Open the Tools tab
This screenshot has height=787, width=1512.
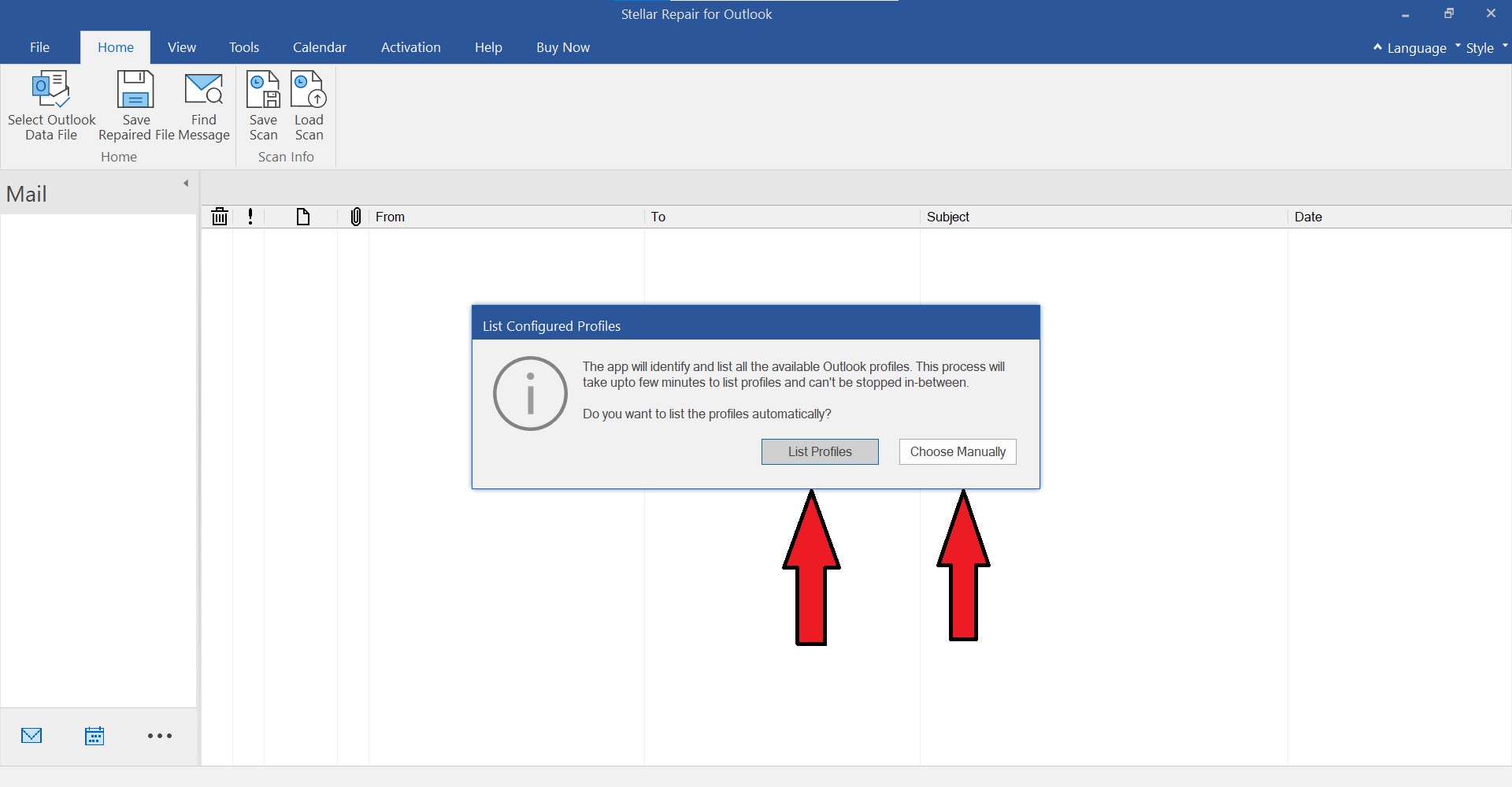[244, 47]
